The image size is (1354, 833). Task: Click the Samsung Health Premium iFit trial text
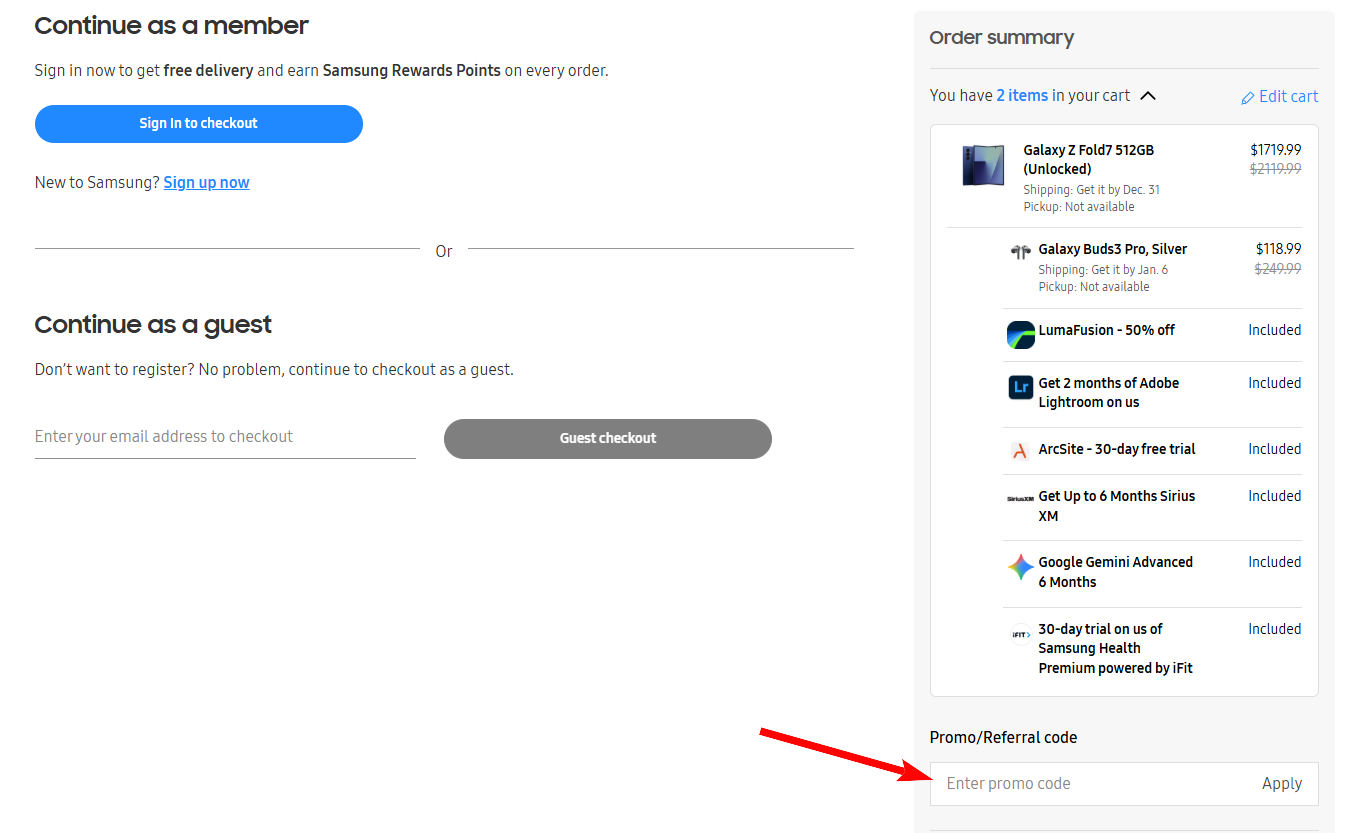tap(1116, 648)
